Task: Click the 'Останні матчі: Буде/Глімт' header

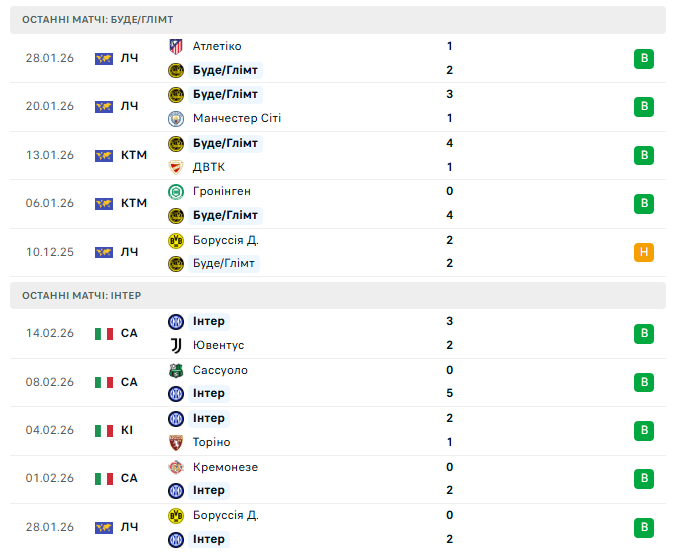Action: pyautogui.click(x=98, y=20)
